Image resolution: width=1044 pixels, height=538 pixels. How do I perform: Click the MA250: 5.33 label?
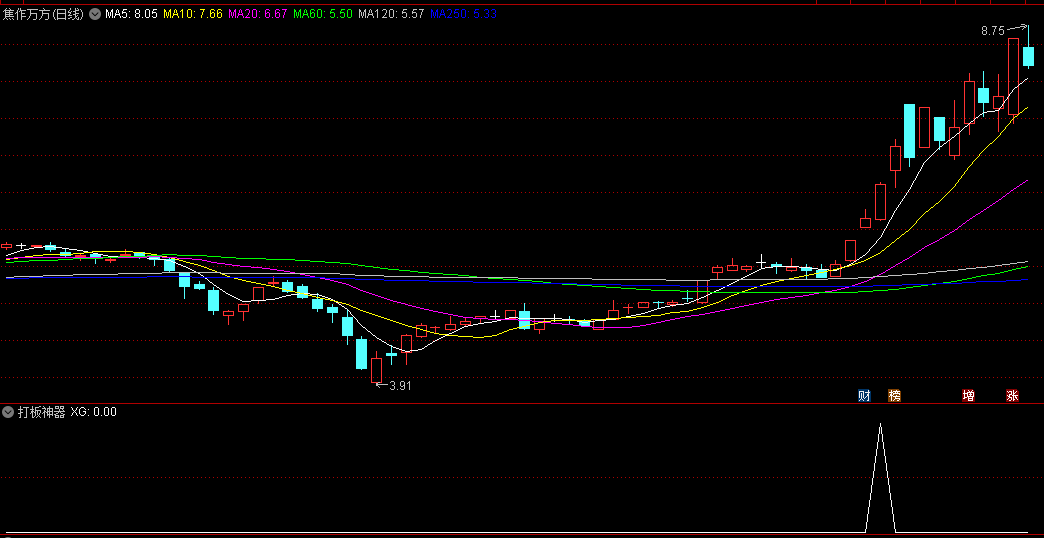pyautogui.click(x=463, y=14)
